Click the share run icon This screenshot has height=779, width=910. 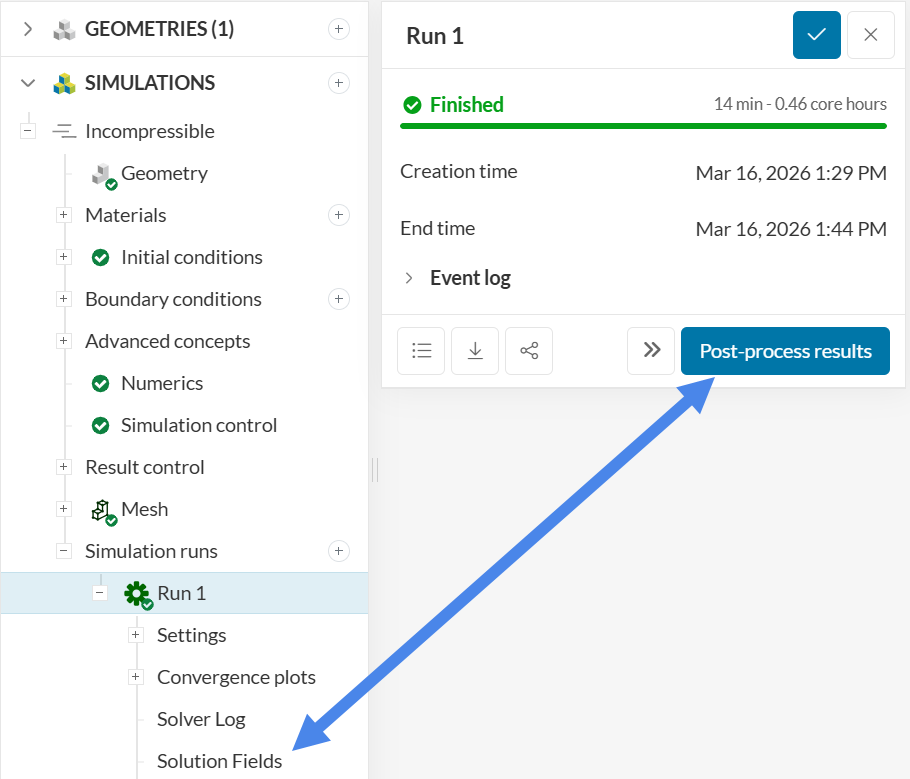click(x=529, y=351)
